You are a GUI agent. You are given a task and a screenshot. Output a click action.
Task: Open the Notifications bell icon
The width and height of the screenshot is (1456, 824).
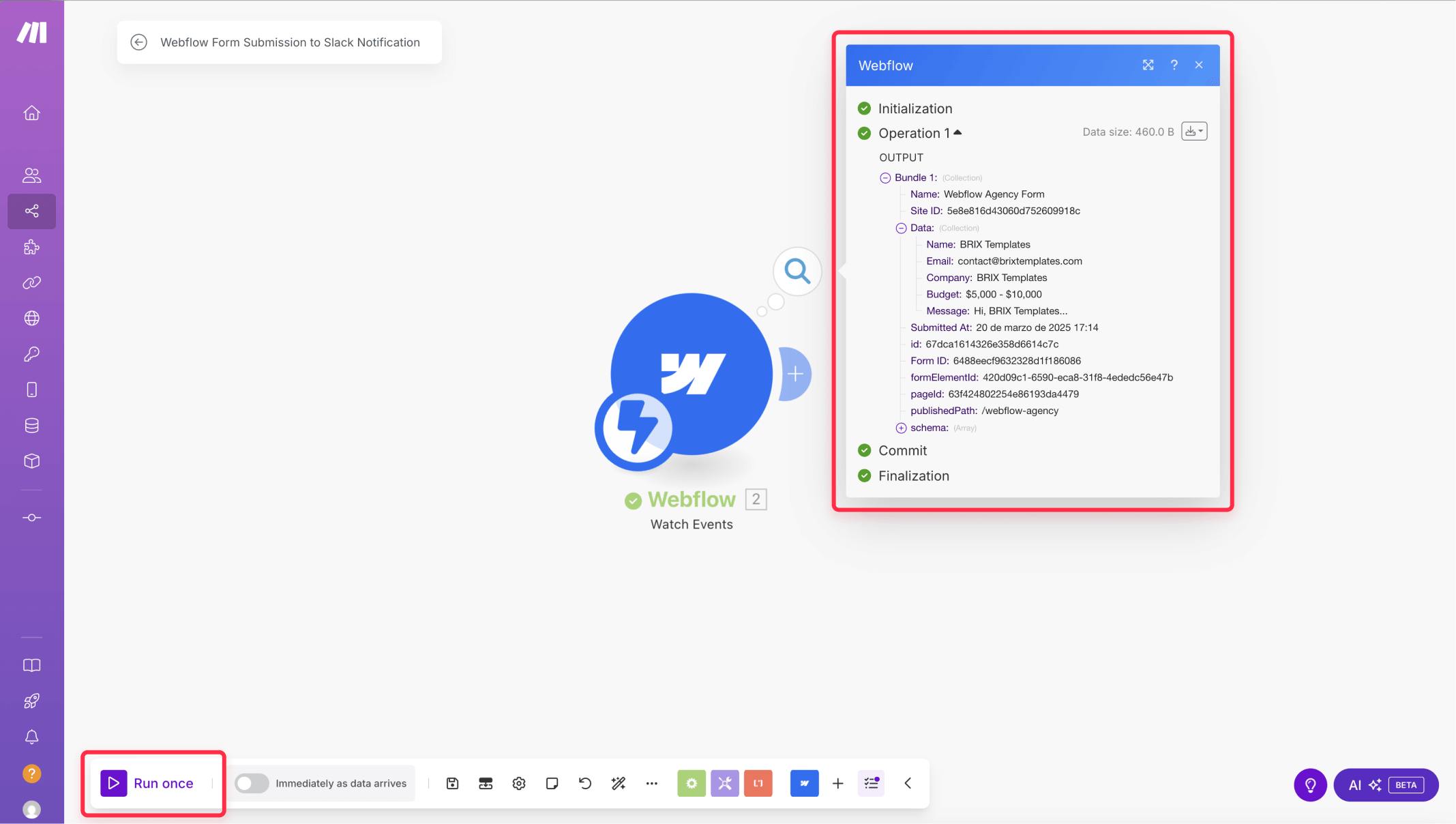[31, 737]
